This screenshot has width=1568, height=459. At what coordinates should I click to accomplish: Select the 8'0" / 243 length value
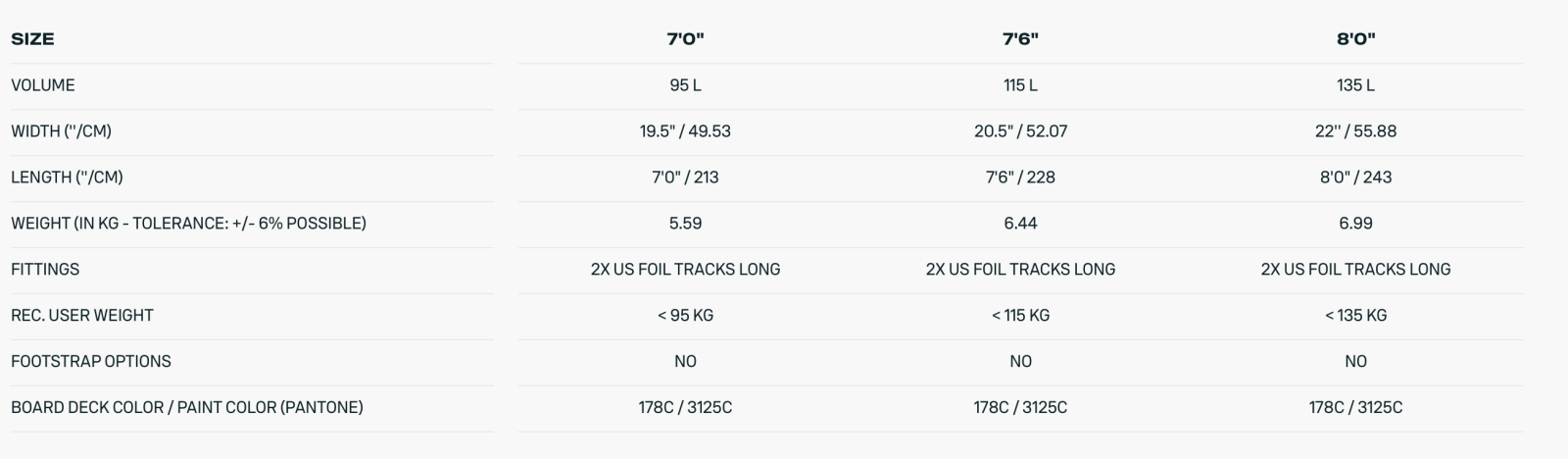click(1355, 178)
